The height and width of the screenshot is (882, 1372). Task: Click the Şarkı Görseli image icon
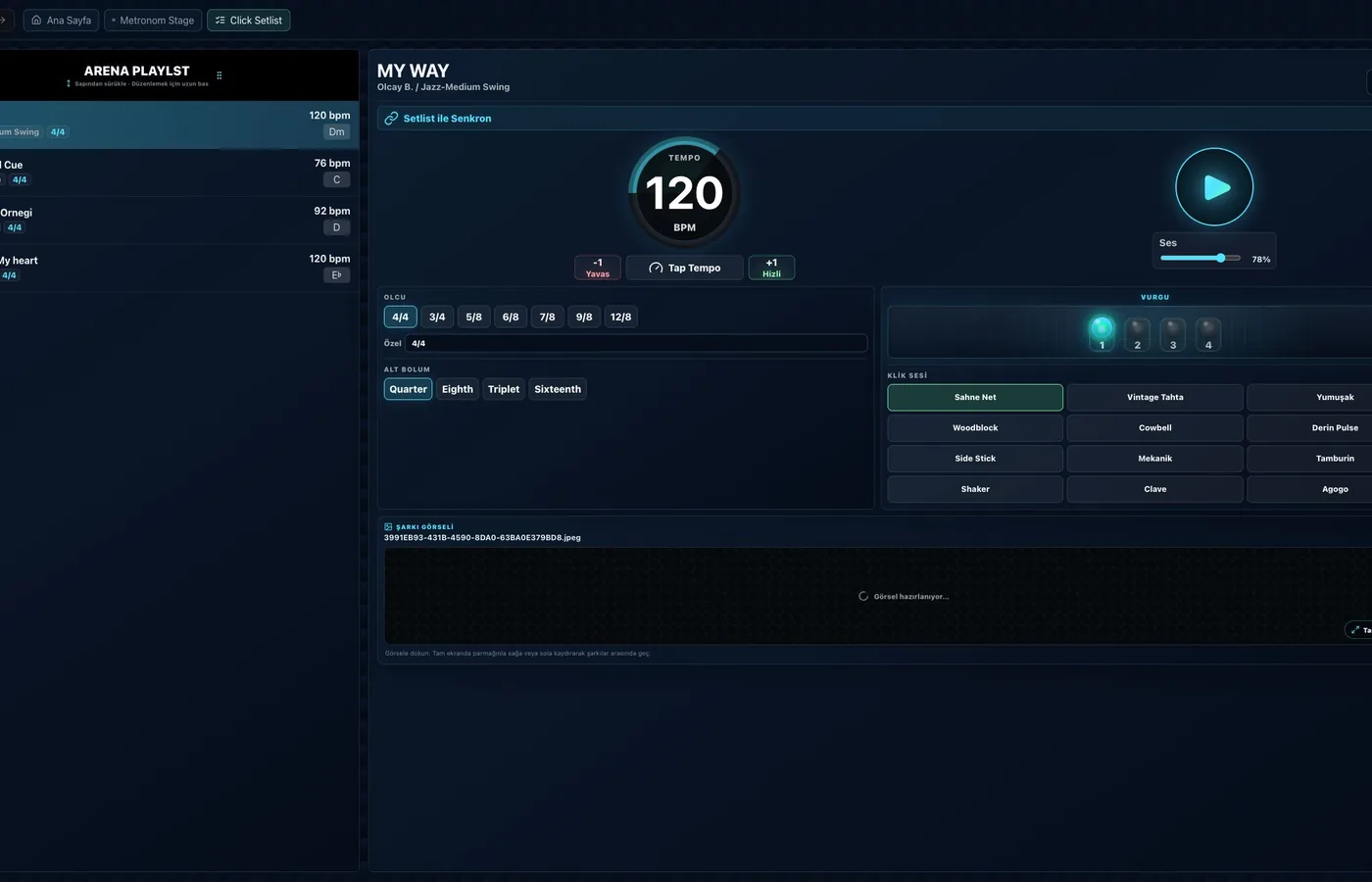388,527
